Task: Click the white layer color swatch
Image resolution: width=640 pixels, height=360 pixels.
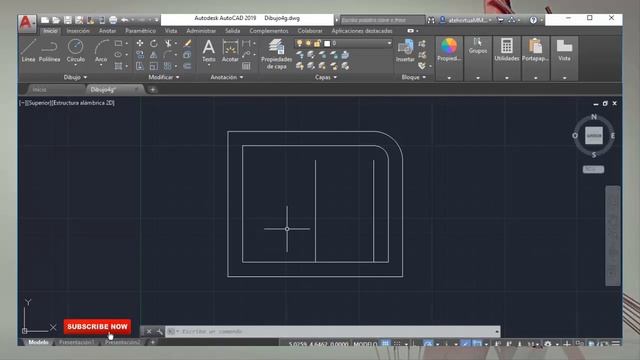Action: pyautogui.click(x=327, y=43)
